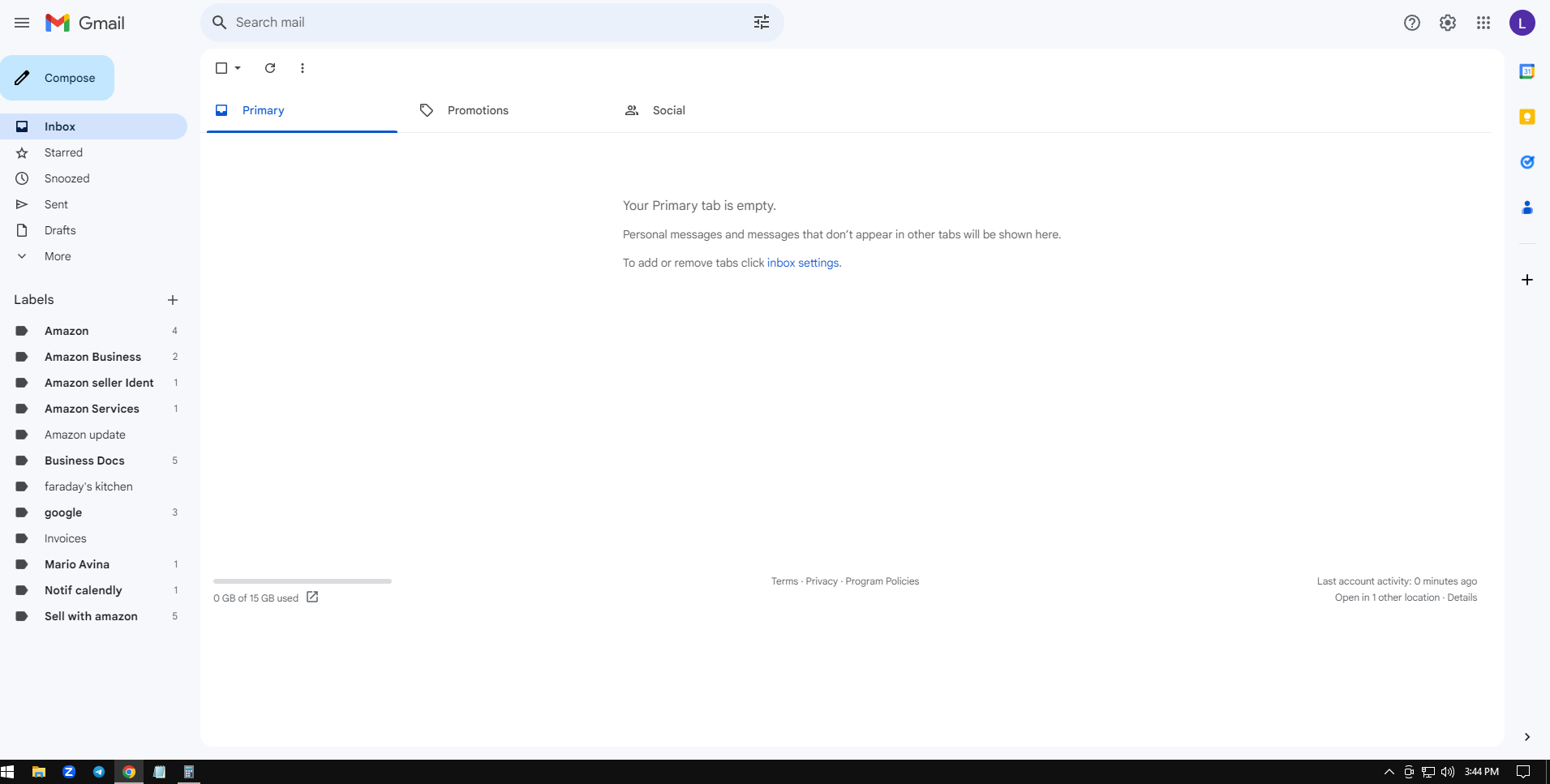Click the search magnifier icon
Screen dimensions: 1550x784
219,23
